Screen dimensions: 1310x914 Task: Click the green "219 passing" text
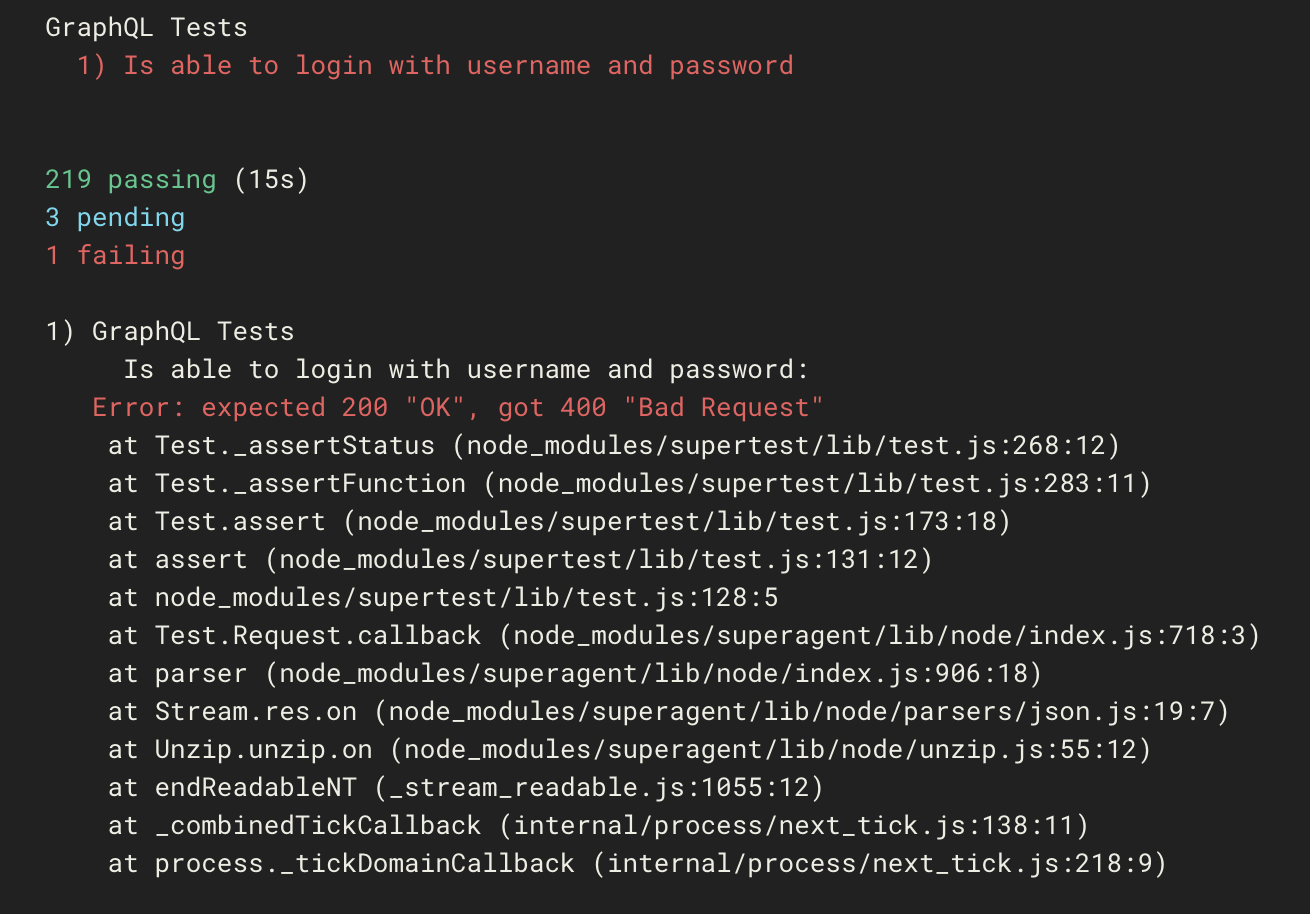130,180
